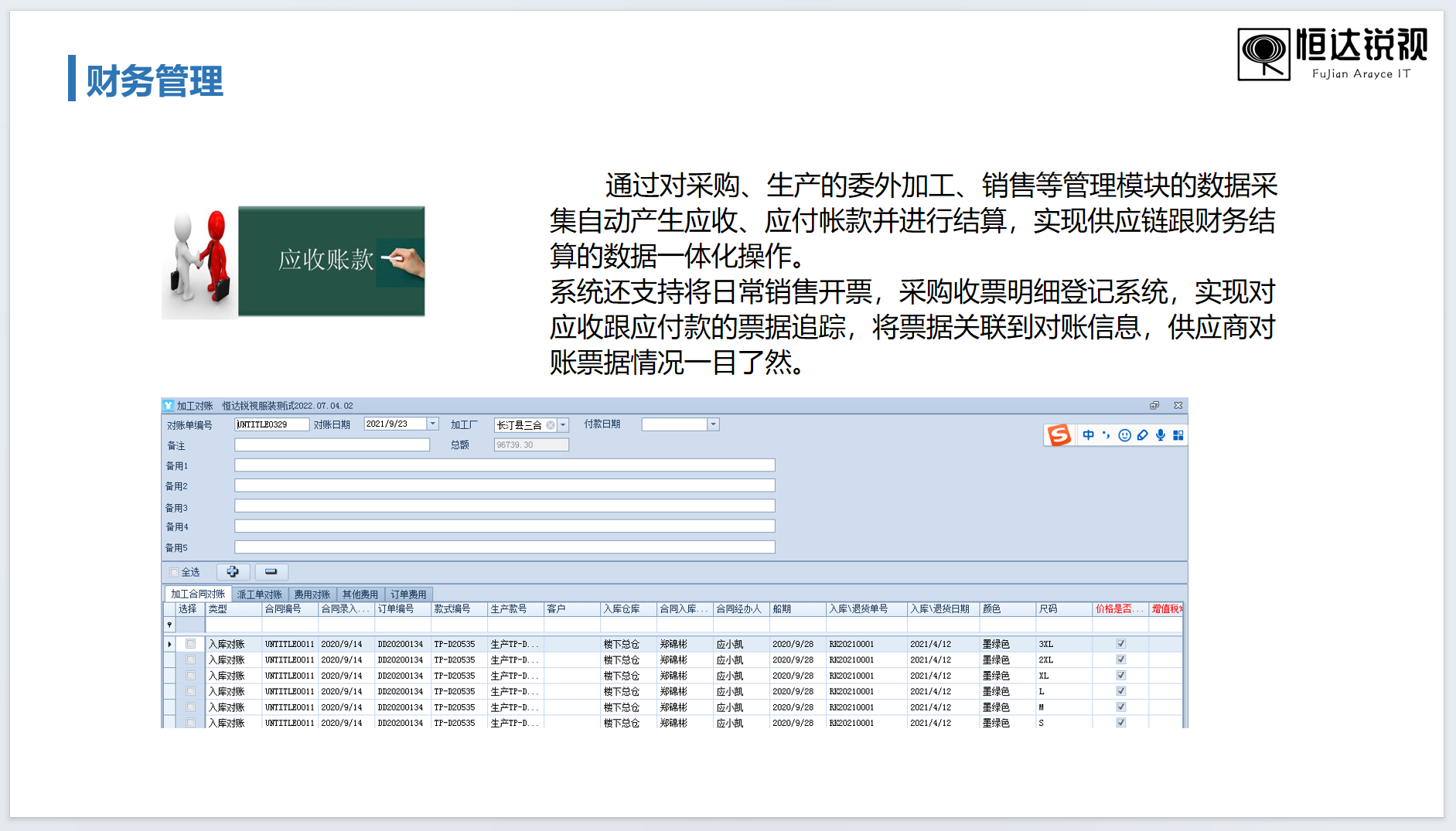
Task: Click the 总额 field showing 96739.30
Action: pos(531,445)
